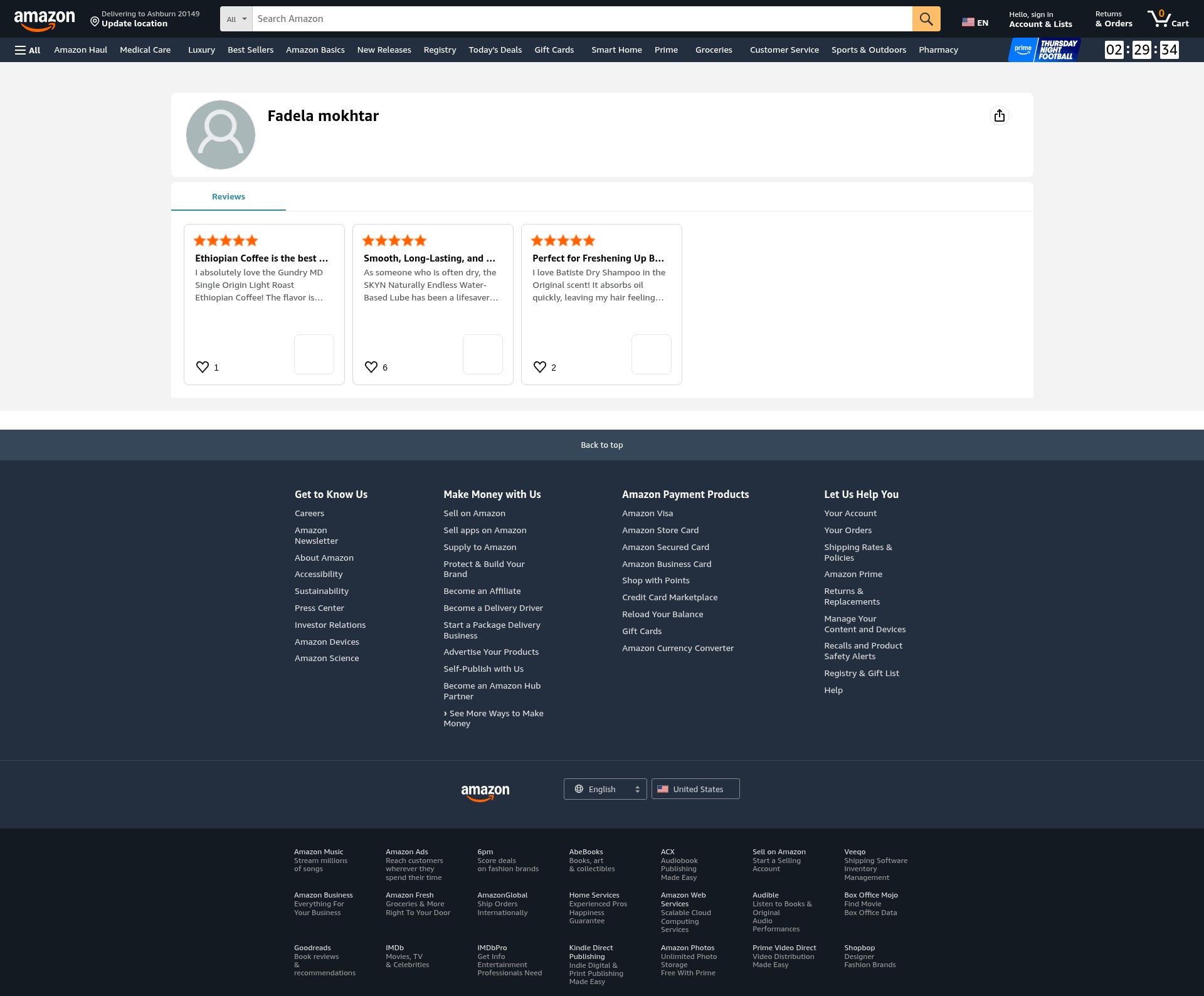The height and width of the screenshot is (996, 1204).
Task: Click the Prime Thursday Night Football banner
Action: 1044,50
